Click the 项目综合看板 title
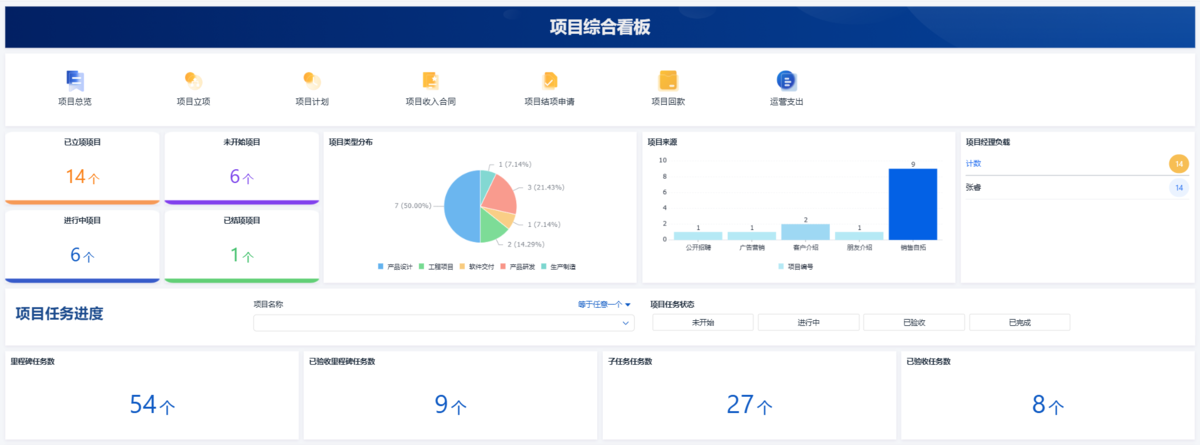The height and width of the screenshot is (445, 1200). click(600, 27)
